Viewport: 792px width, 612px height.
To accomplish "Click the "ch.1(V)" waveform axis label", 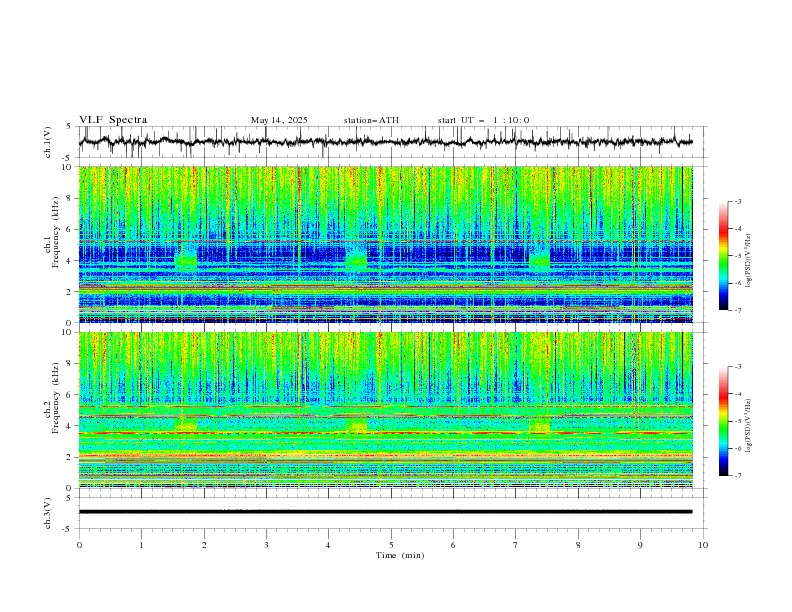I will click(x=48, y=142).
